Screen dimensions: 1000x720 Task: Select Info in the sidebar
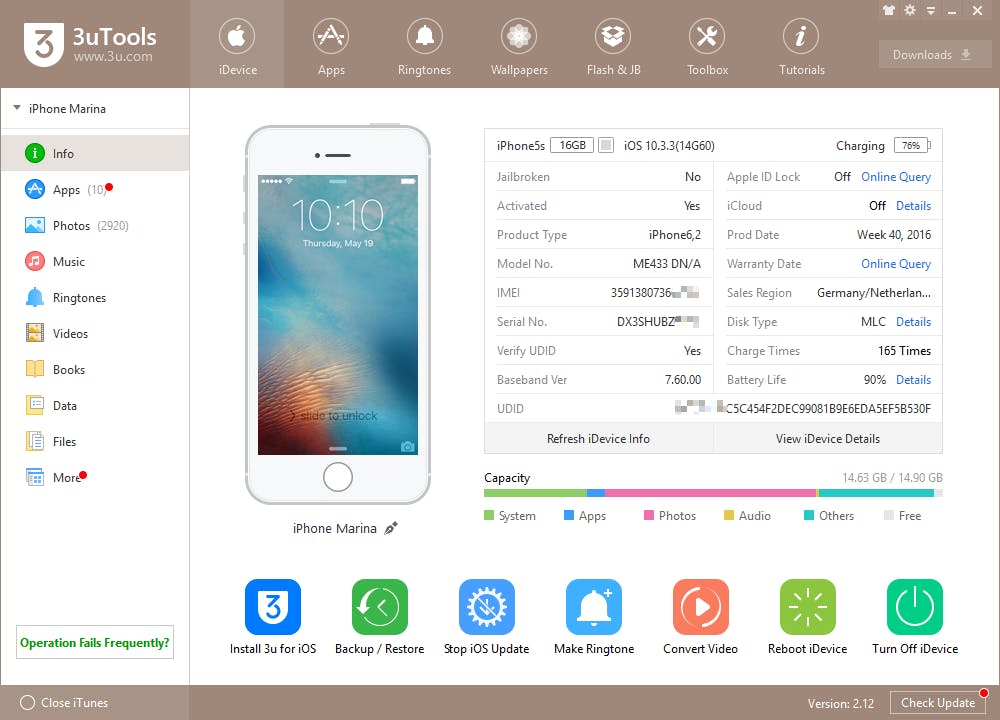[95, 153]
